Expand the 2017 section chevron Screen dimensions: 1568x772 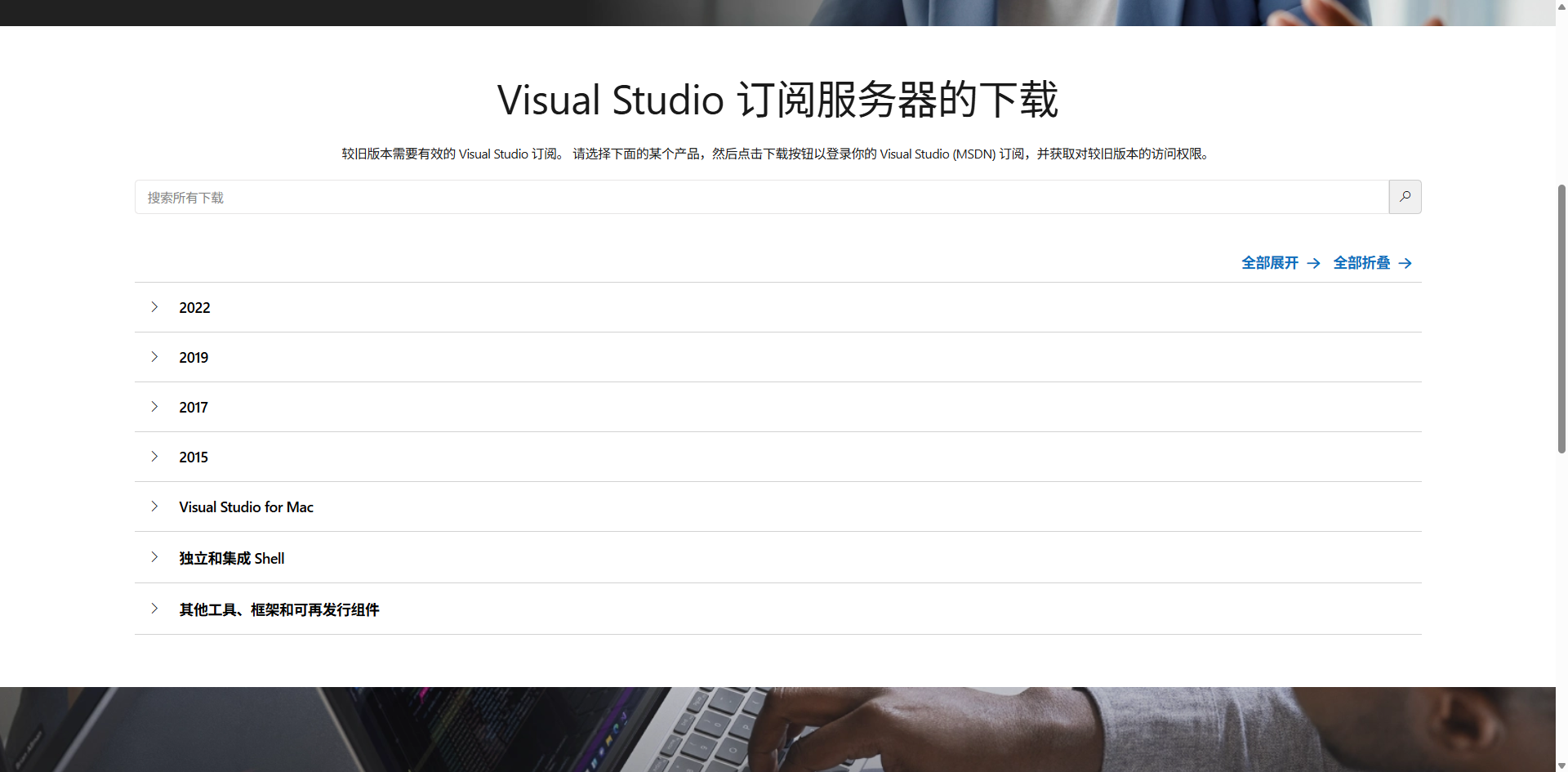154,407
